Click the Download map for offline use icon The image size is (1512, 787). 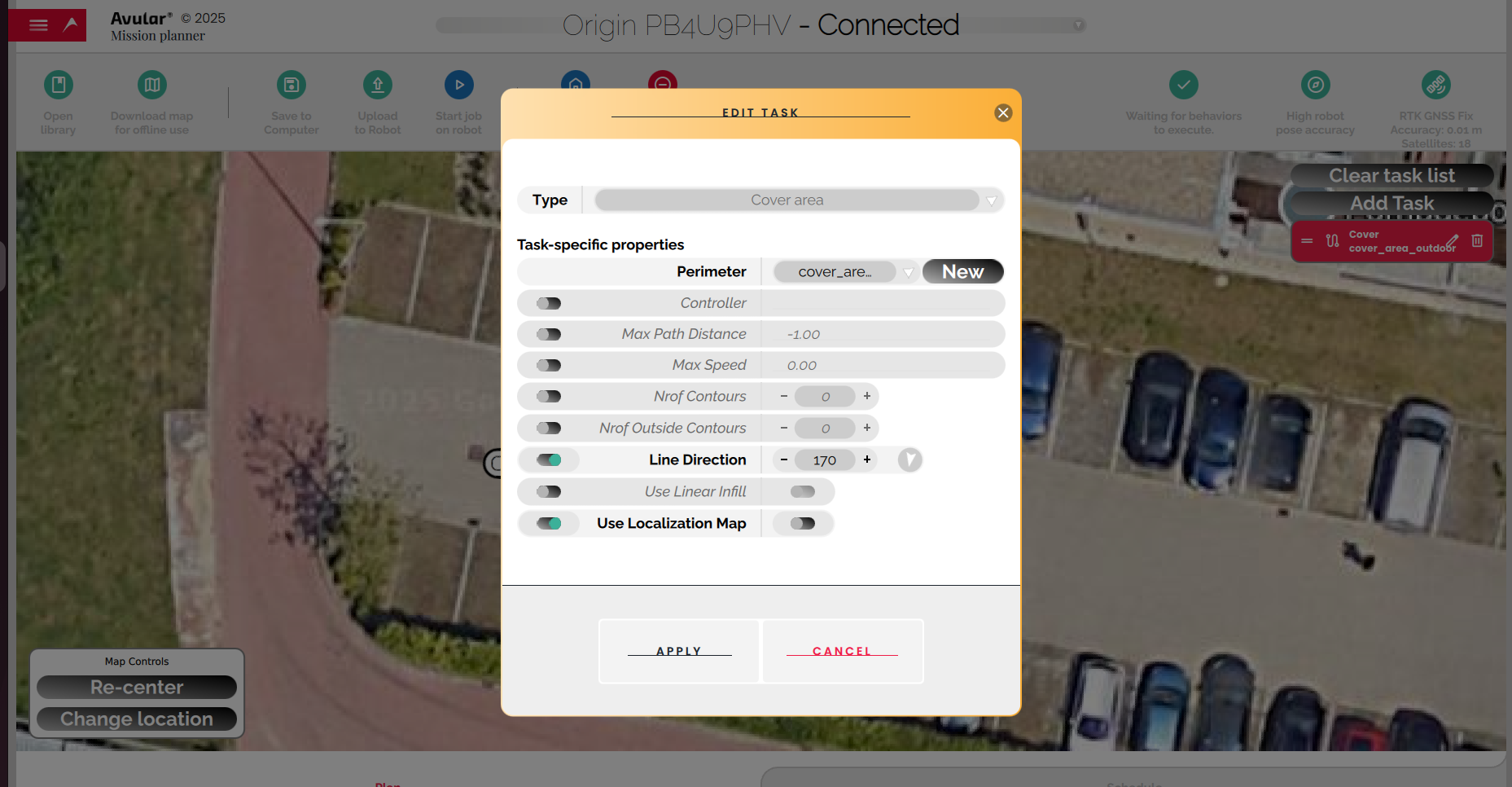pos(152,85)
